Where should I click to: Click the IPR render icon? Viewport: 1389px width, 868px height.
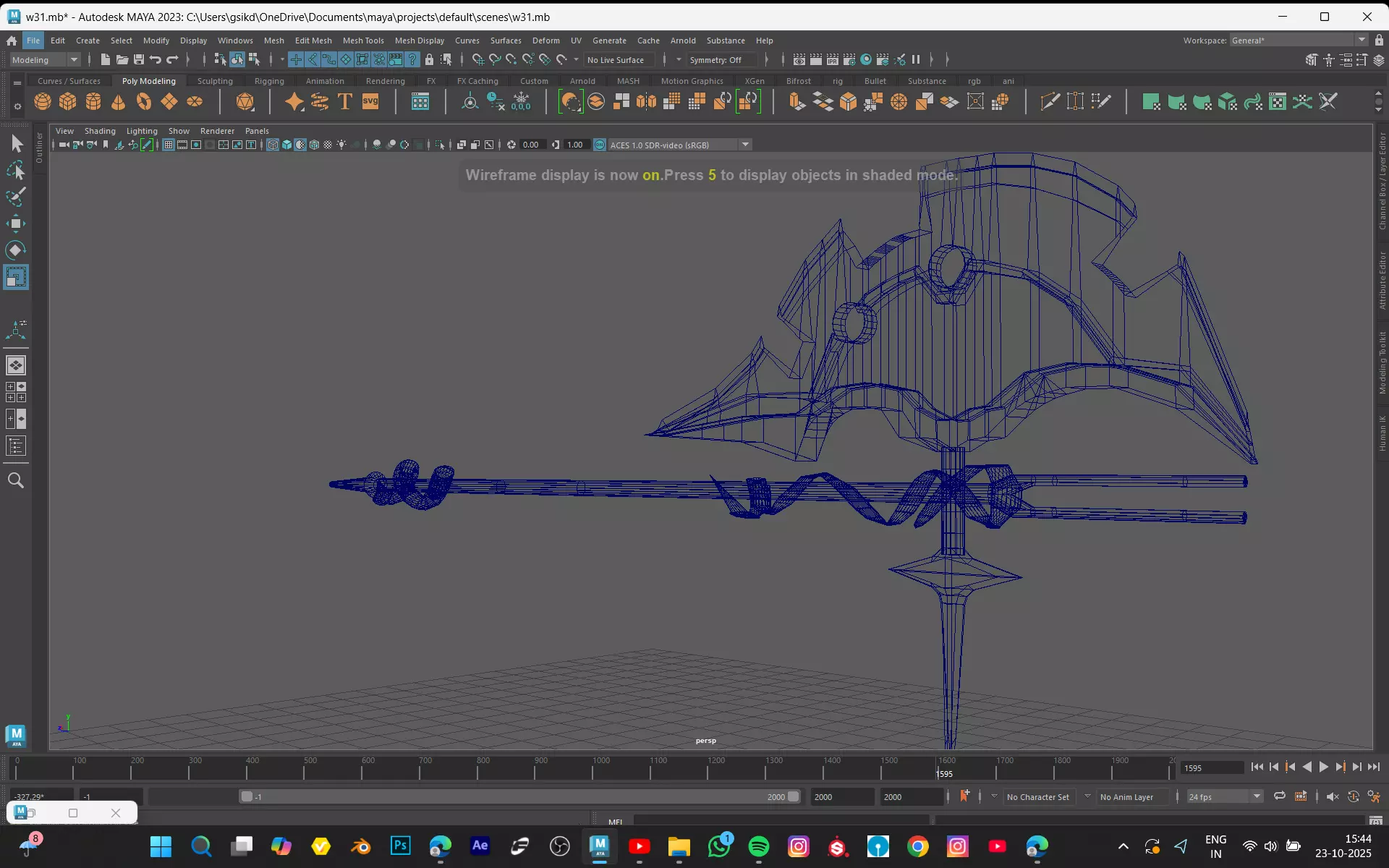click(833, 59)
